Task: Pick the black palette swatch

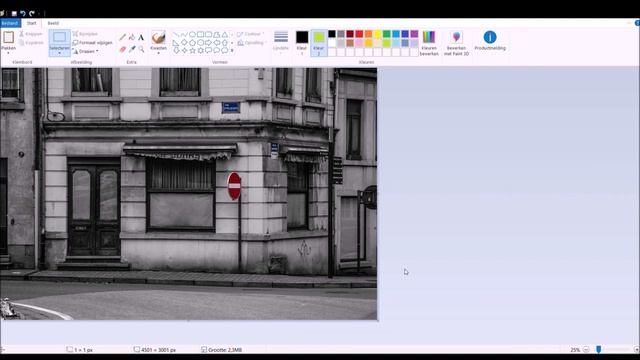Action: (332, 34)
